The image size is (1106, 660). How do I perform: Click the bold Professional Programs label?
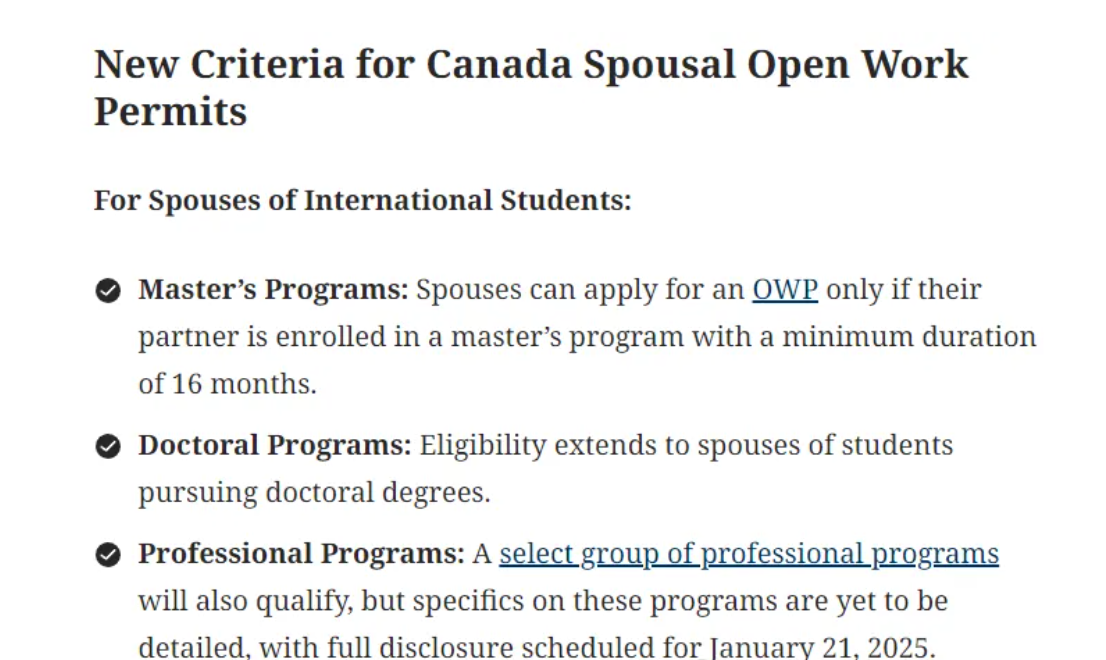pyautogui.click(x=301, y=554)
